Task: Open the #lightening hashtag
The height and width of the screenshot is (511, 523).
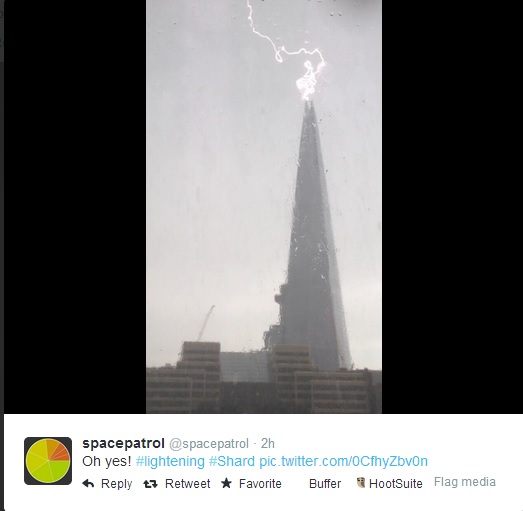Action: [x=170, y=462]
